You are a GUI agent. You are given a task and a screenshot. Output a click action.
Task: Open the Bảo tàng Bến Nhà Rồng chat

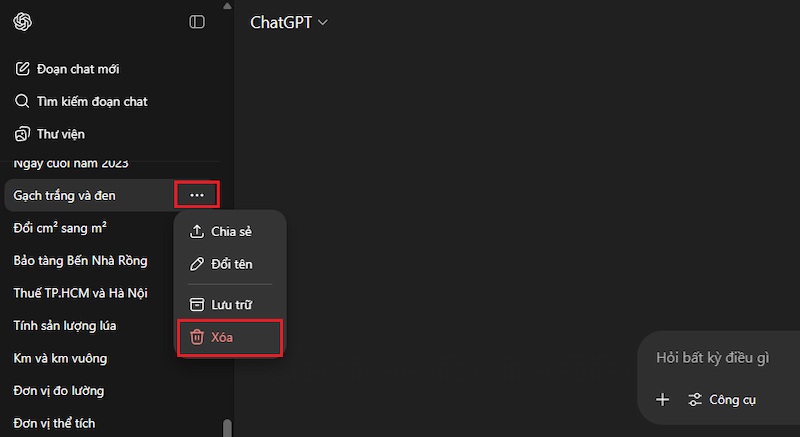[x=80, y=260]
